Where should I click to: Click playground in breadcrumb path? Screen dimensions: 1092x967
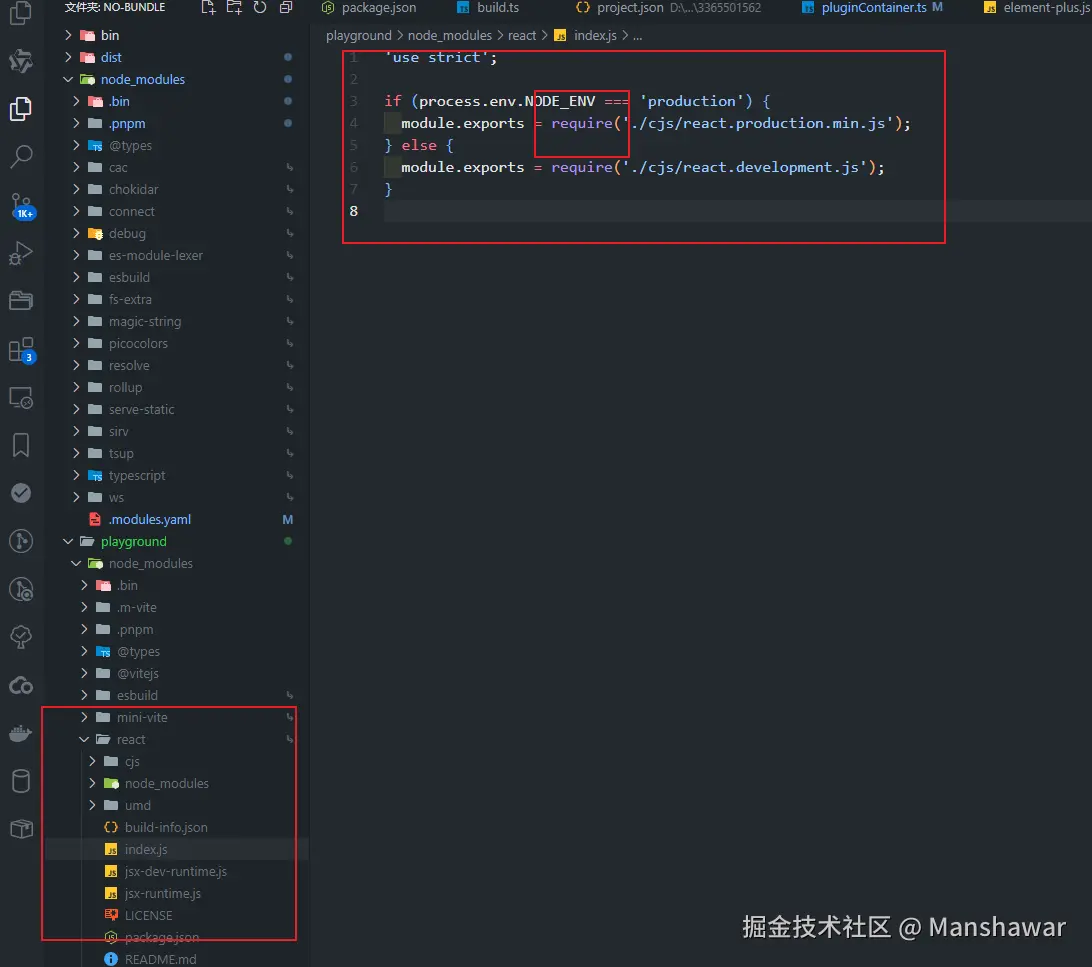coord(359,36)
